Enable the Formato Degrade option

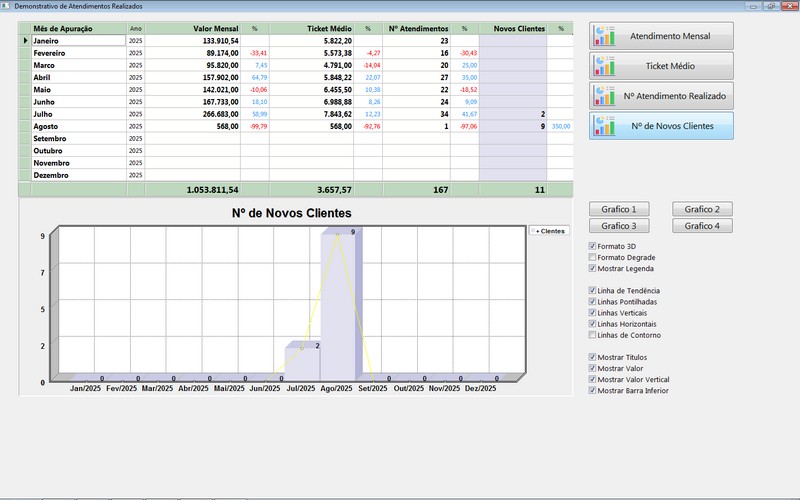click(593, 257)
